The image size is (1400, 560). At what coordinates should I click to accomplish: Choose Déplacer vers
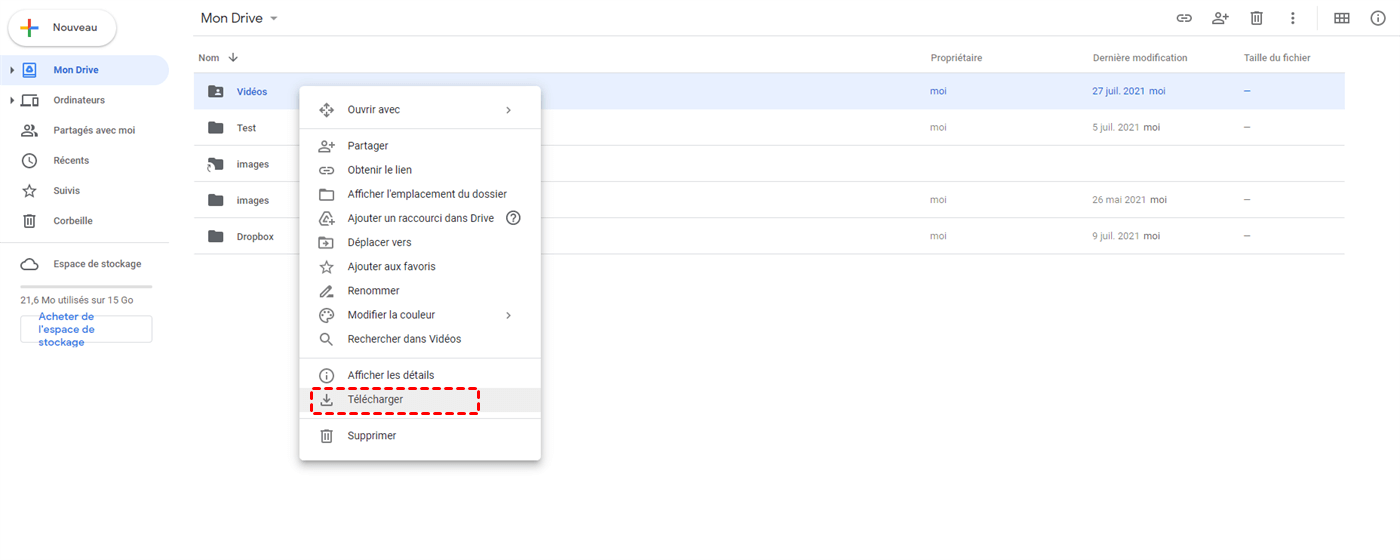(420, 242)
